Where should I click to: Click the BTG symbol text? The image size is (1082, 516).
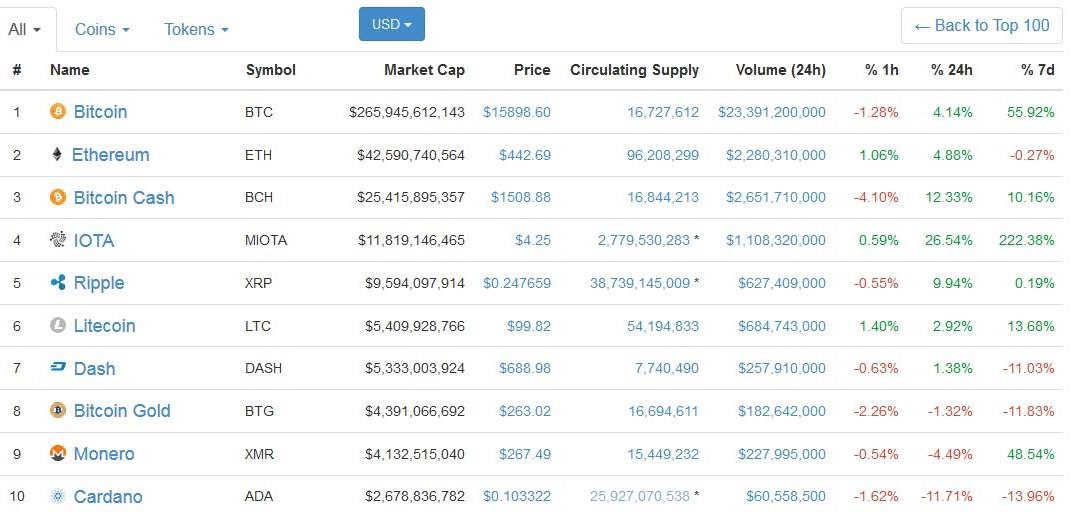point(259,411)
